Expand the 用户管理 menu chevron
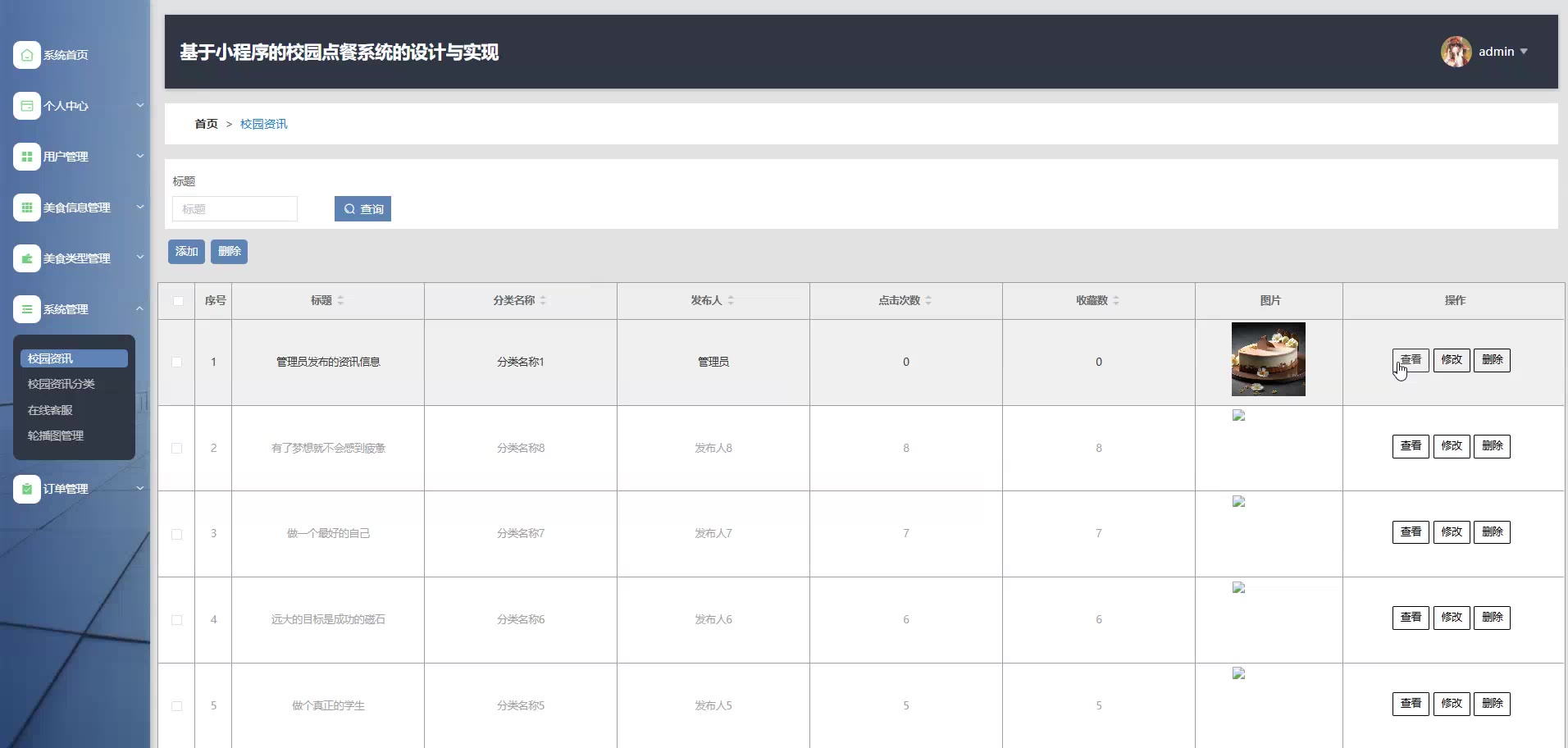Viewport: 1568px width, 748px height. [139, 156]
